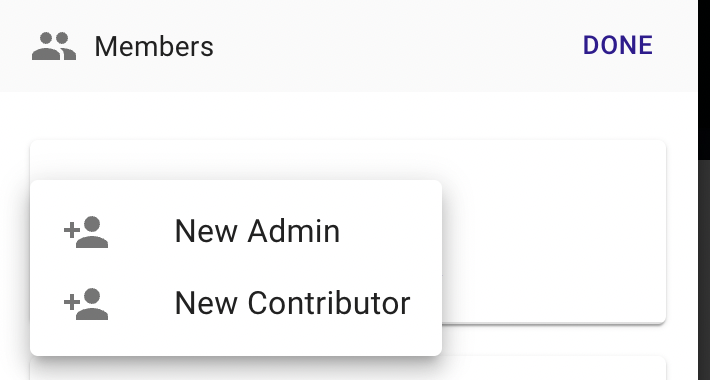Choose New Contributor from the popup menu
This screenshot has width=710, height=380.
[236, 303]
